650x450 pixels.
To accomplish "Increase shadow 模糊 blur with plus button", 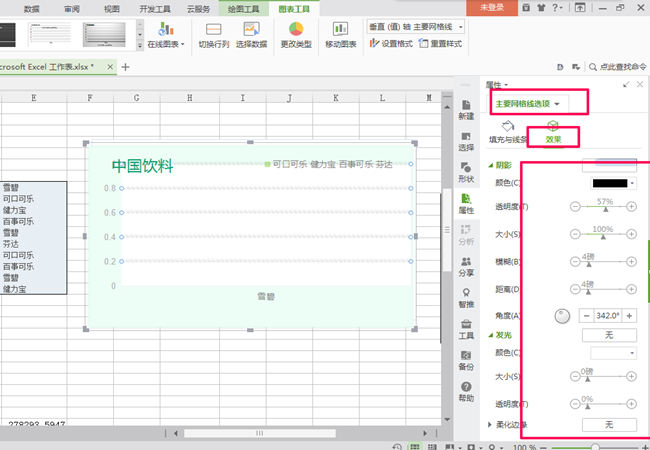I will pyautogui.click(x=631, y=261).
